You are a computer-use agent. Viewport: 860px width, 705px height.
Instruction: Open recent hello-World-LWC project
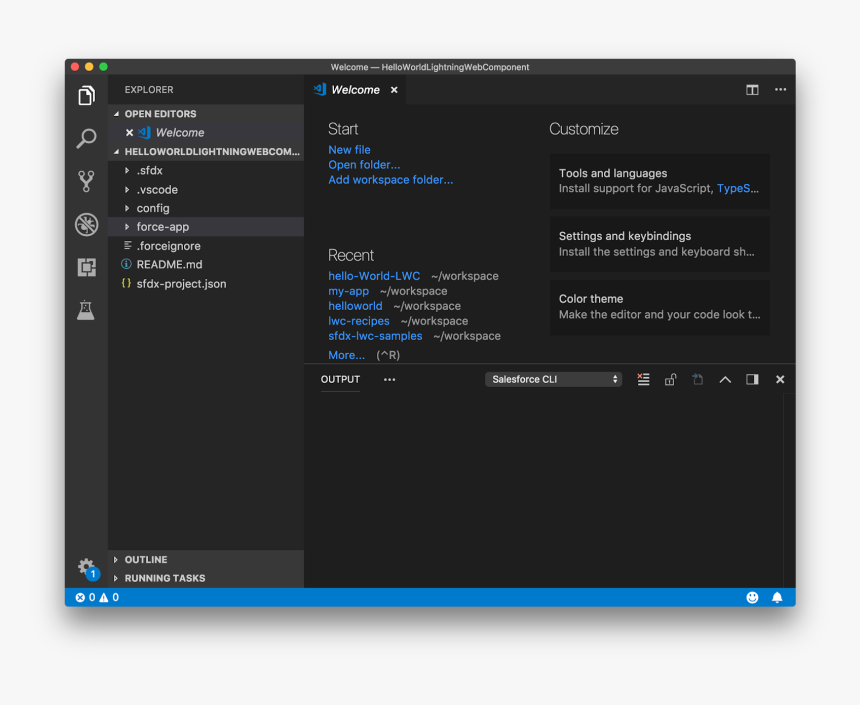point(374,276)
